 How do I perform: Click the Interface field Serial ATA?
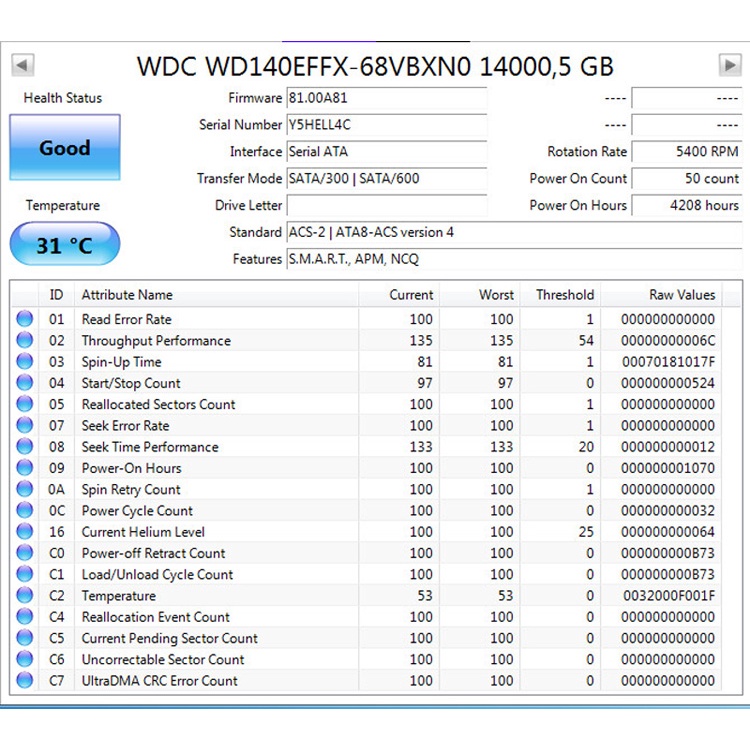(x=386, y=152)
